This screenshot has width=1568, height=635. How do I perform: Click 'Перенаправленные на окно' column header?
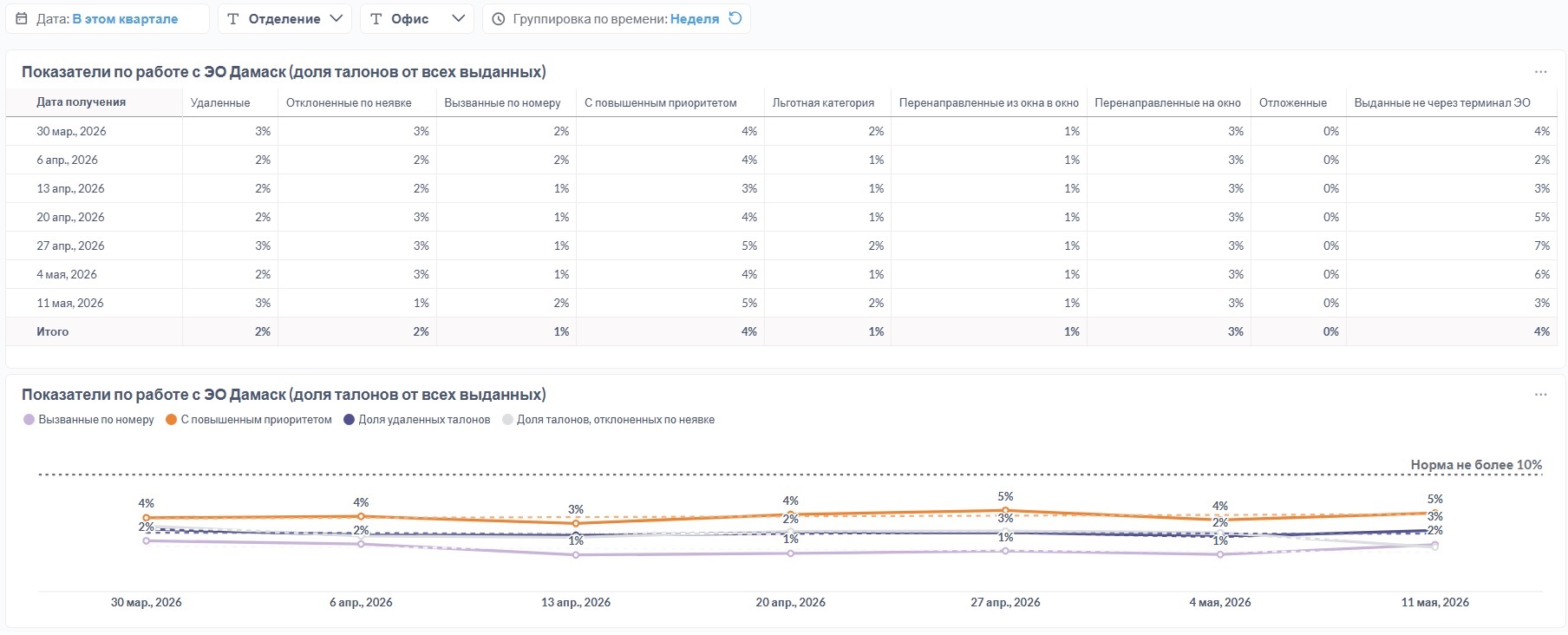(1167, 102)
